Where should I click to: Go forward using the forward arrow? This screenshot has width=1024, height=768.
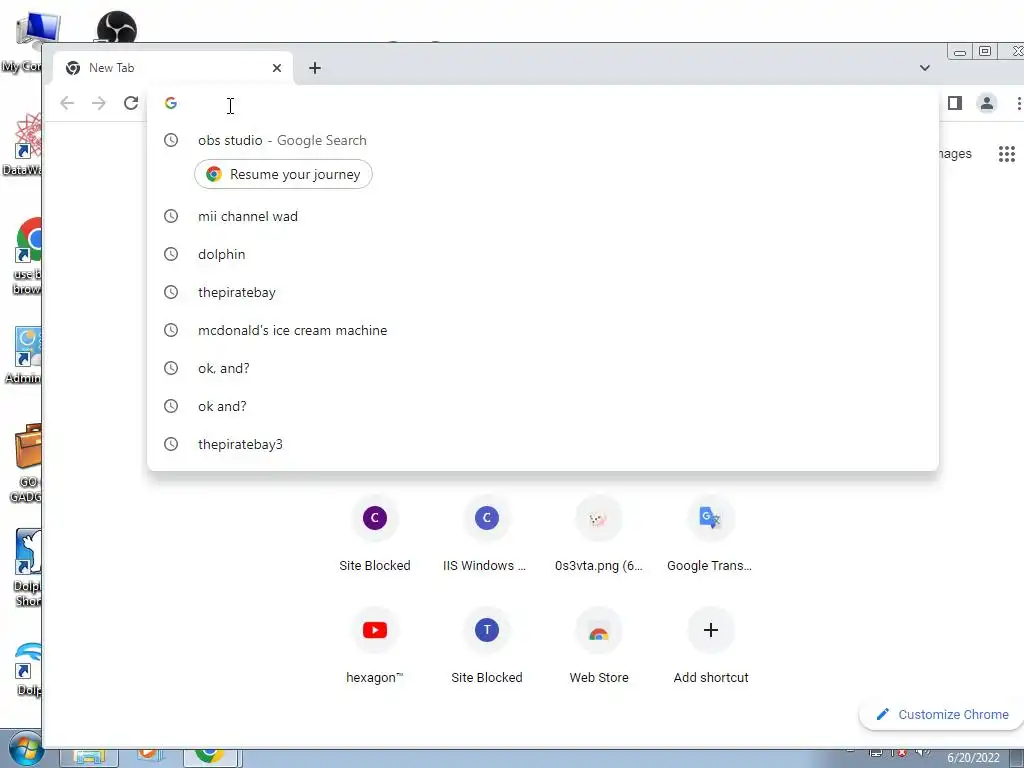pos(99,103)
